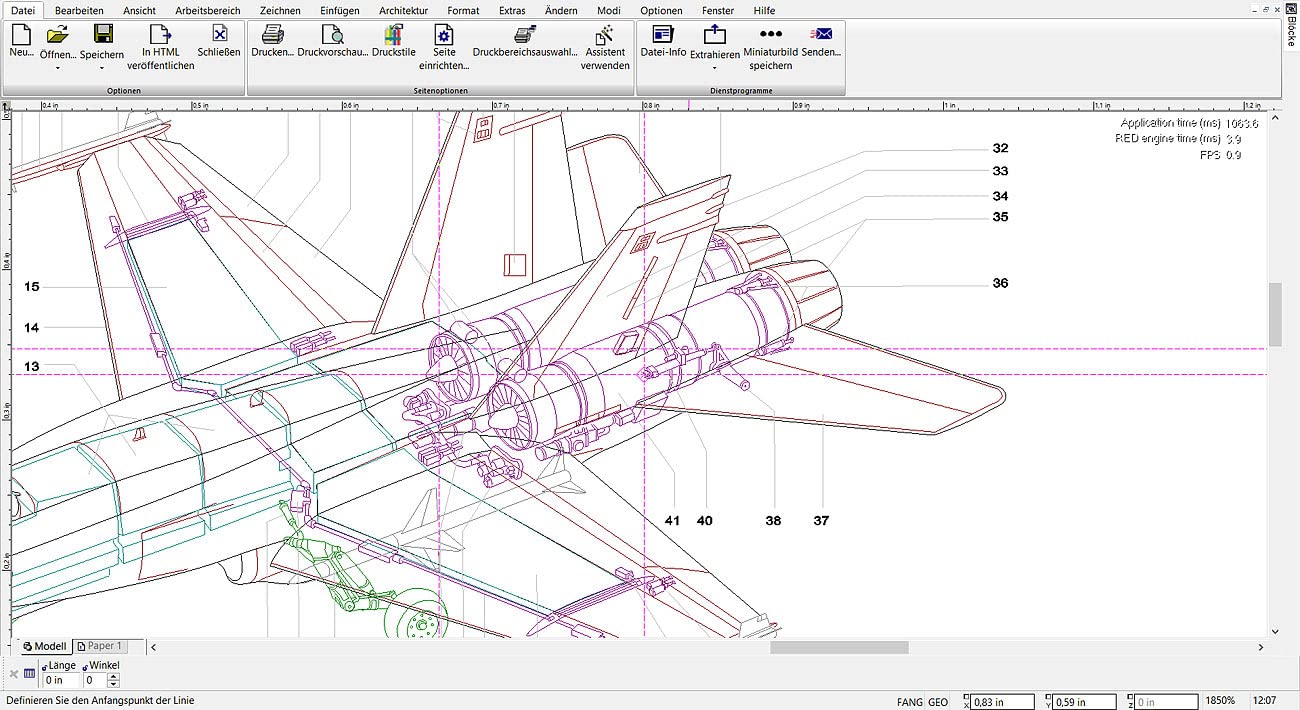
Task: Open the Arbeitsbereich menu
Action: point(208,10)
